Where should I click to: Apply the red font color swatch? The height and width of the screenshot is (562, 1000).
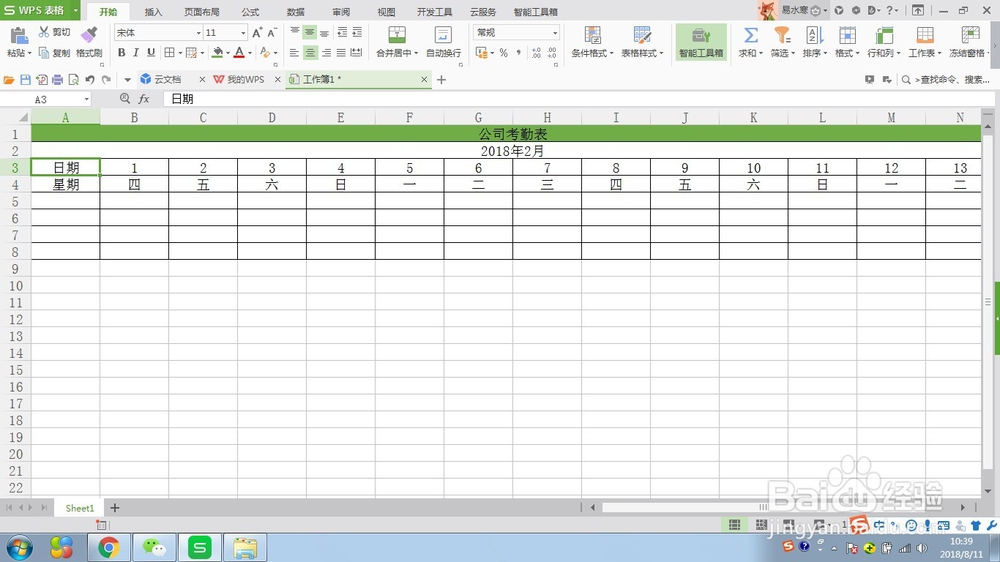(x=239, y=53)
